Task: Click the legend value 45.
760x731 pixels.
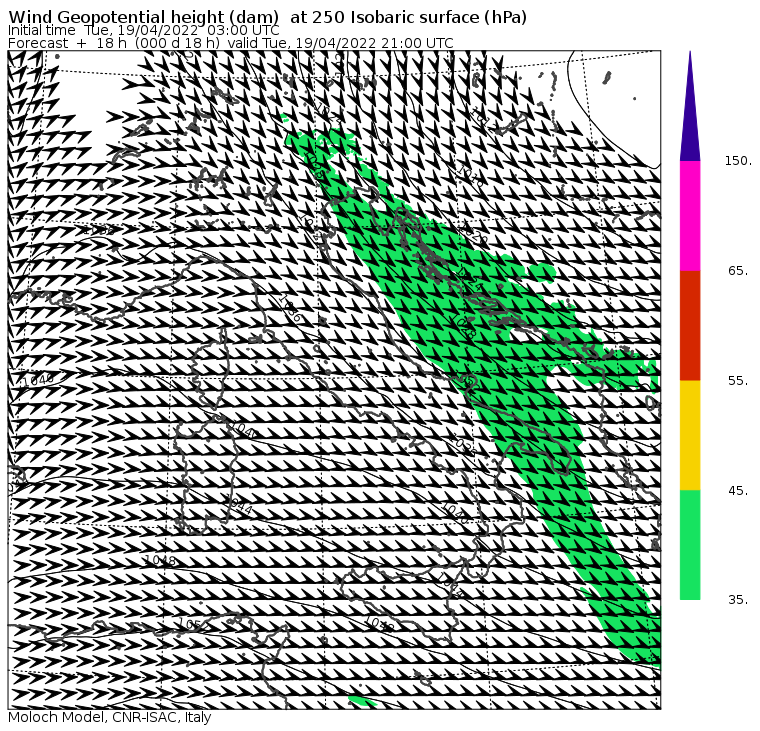Action: 738,491
